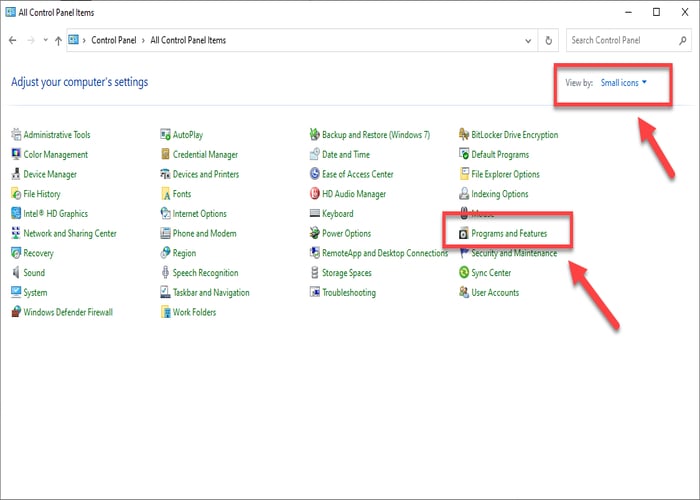Select Control Panel breadcrumb segment
The image size is (700, 500).
(113, 40)
